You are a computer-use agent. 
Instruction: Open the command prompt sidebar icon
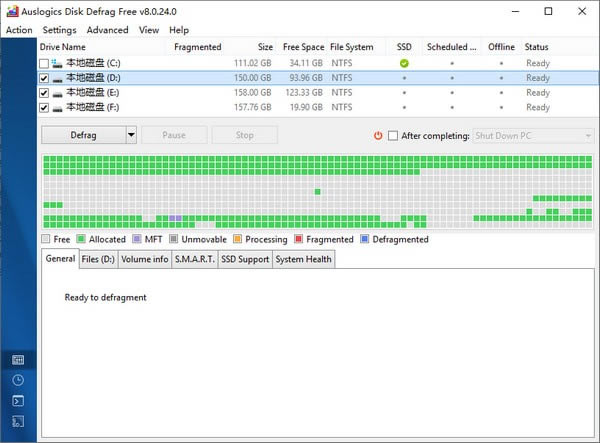pos(18,401)
